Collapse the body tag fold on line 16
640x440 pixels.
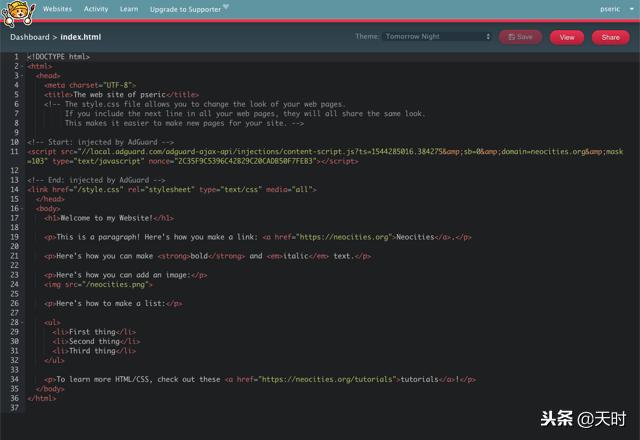pyautogui.click(x=22, y=209)
